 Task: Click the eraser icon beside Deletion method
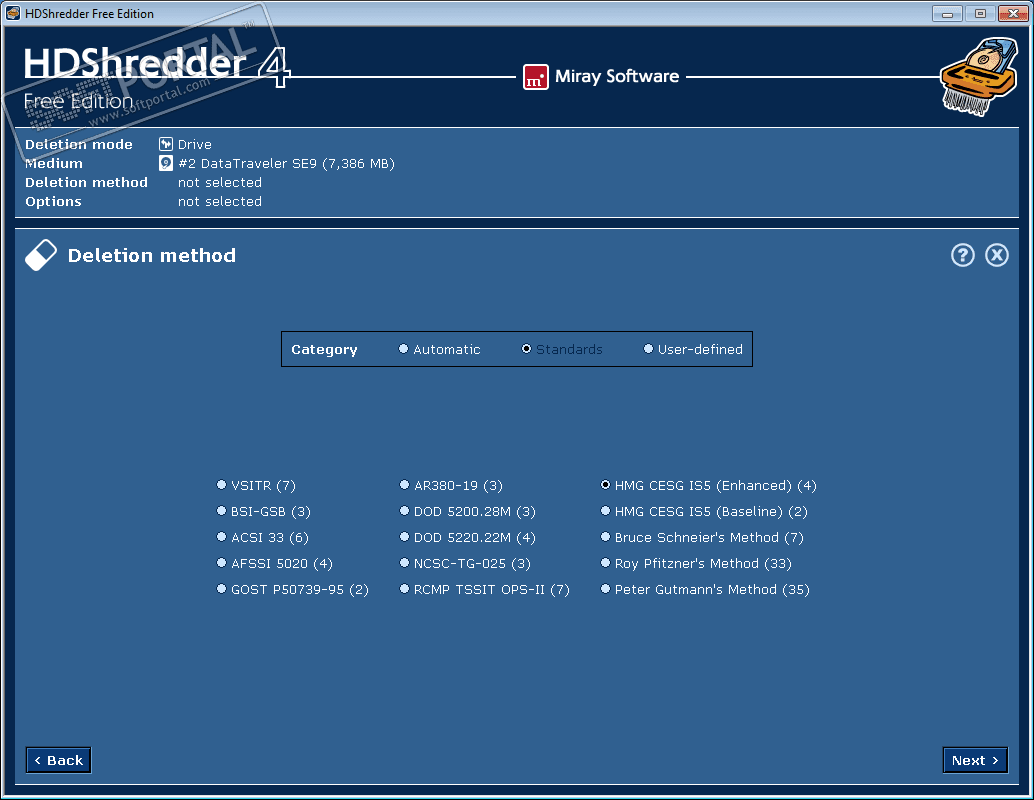[x=41, y=255]
